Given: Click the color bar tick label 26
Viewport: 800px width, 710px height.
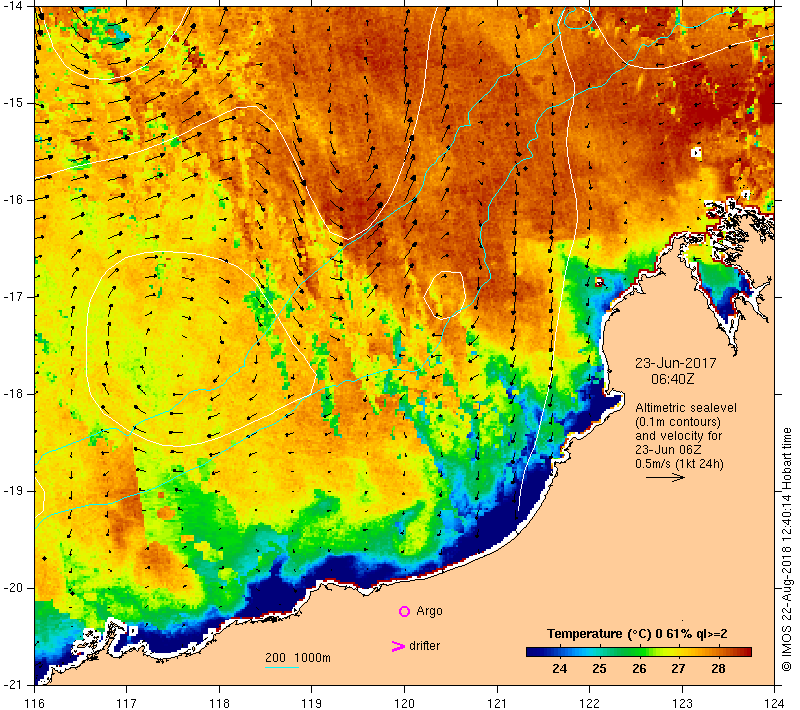Looking at the screenshot, I should [639, 669].
